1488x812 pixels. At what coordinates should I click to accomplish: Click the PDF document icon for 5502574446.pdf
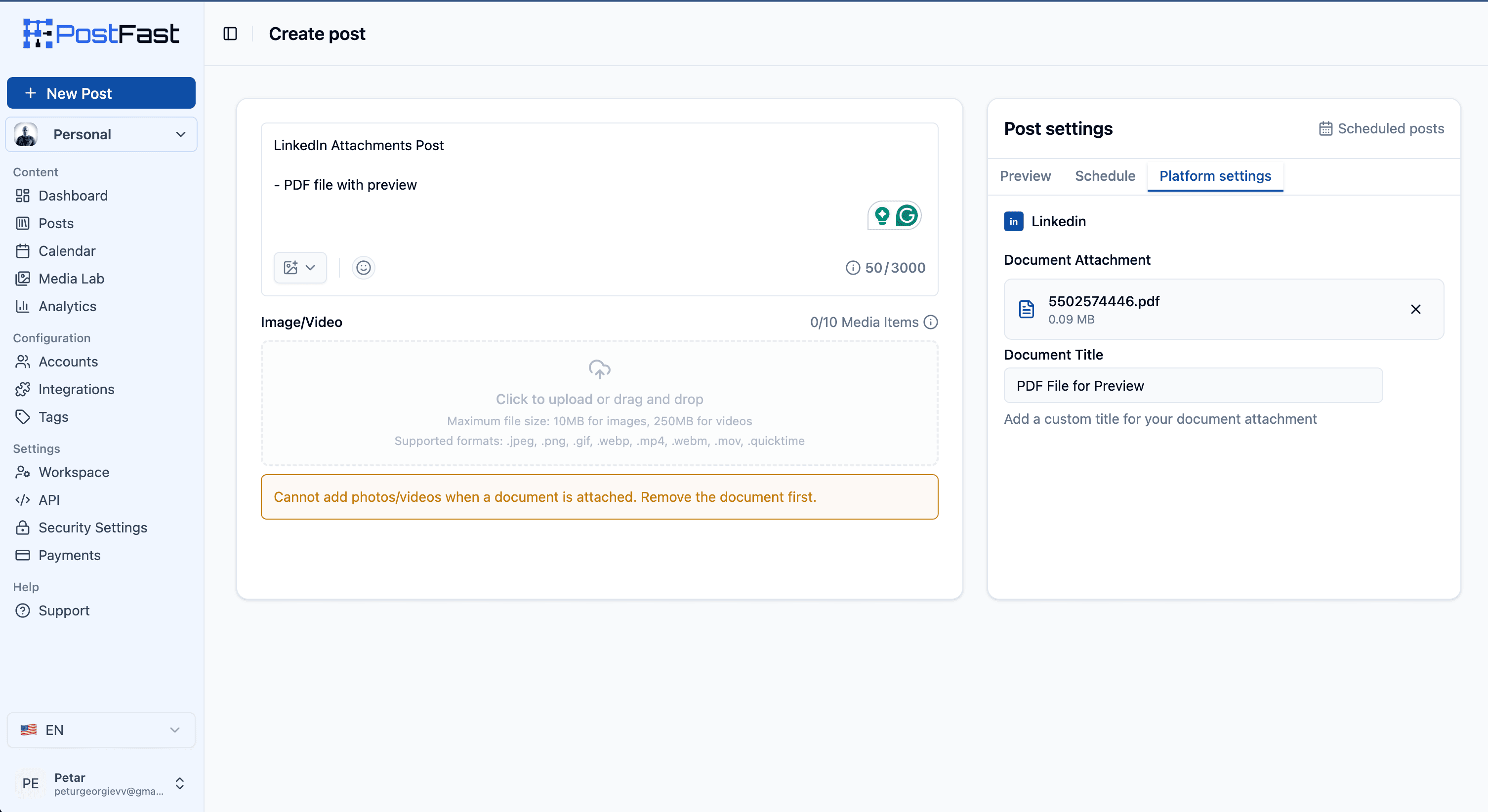(x=1027, y=309)
